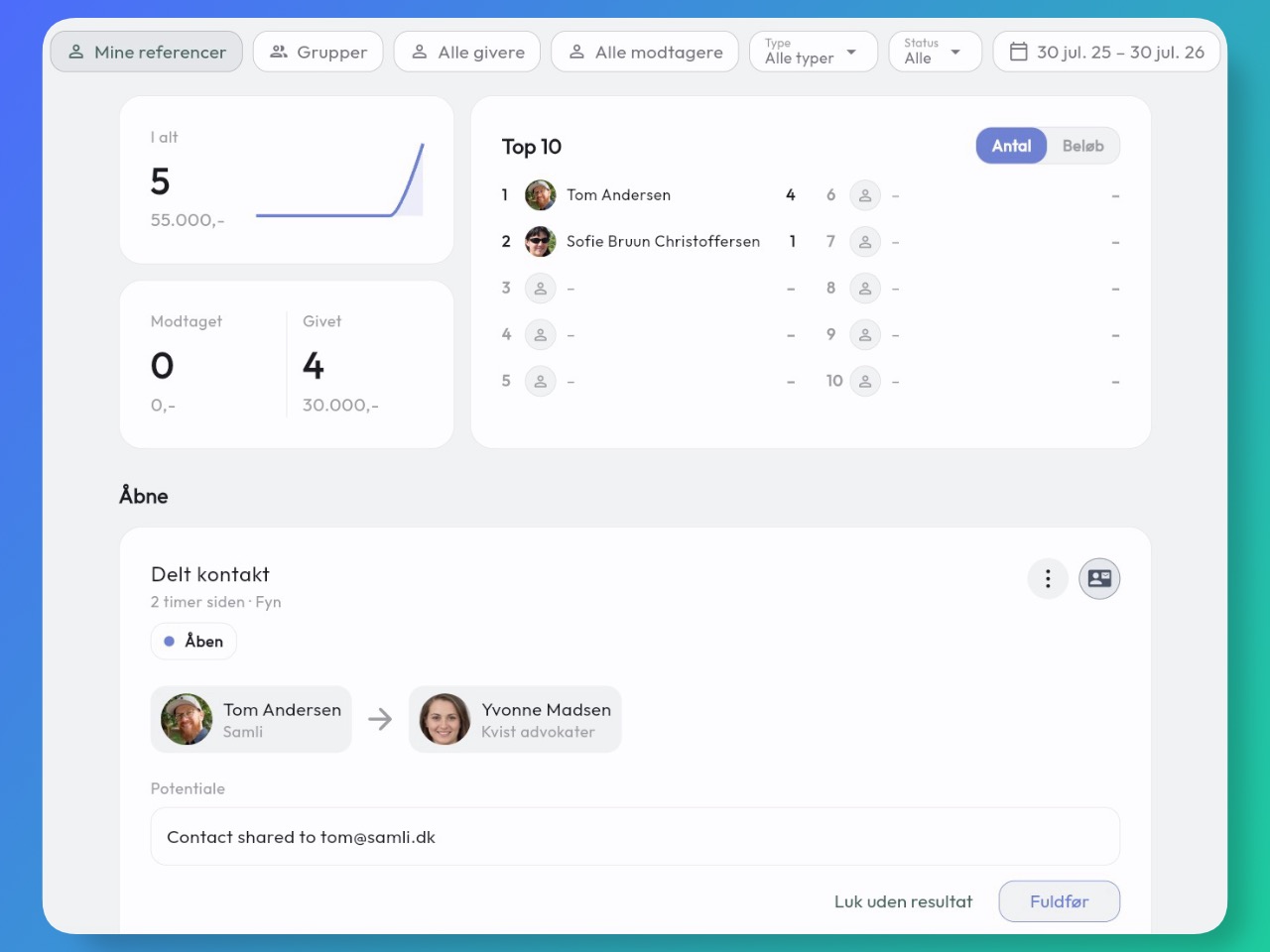Open the three-dot options menu on Delt kontakt
1270x952 pixels.
click(x=1048, y=579)
